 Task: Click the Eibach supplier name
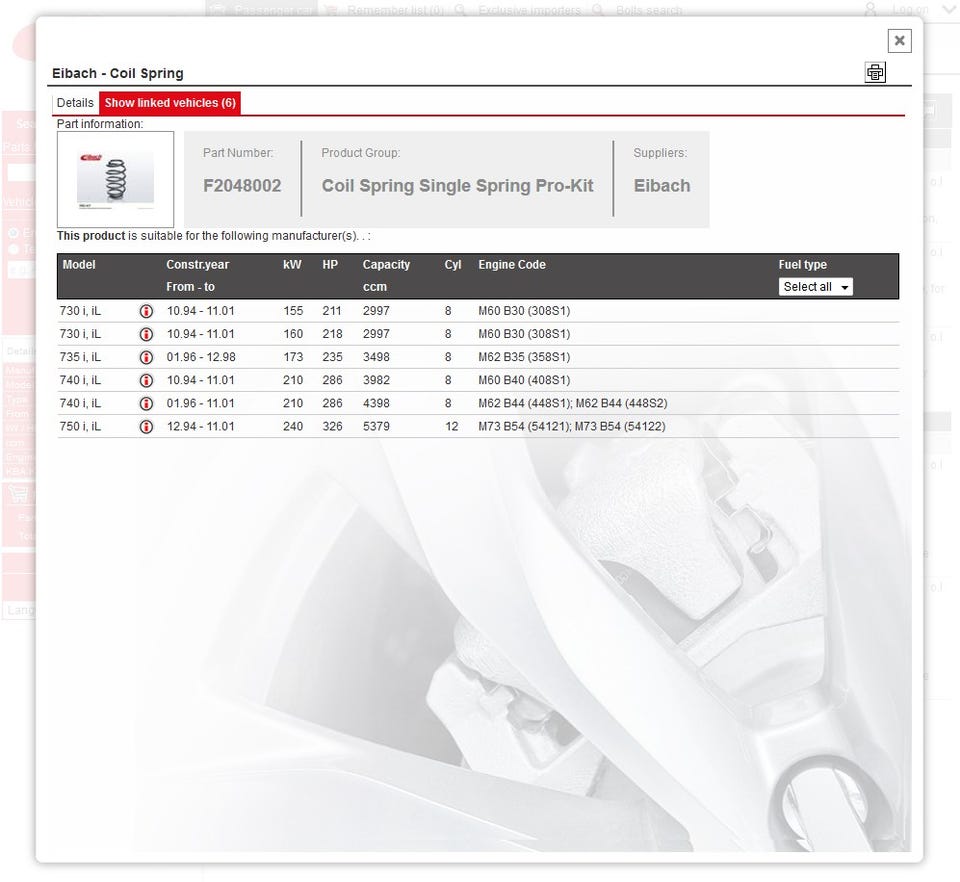pos(662,185)
